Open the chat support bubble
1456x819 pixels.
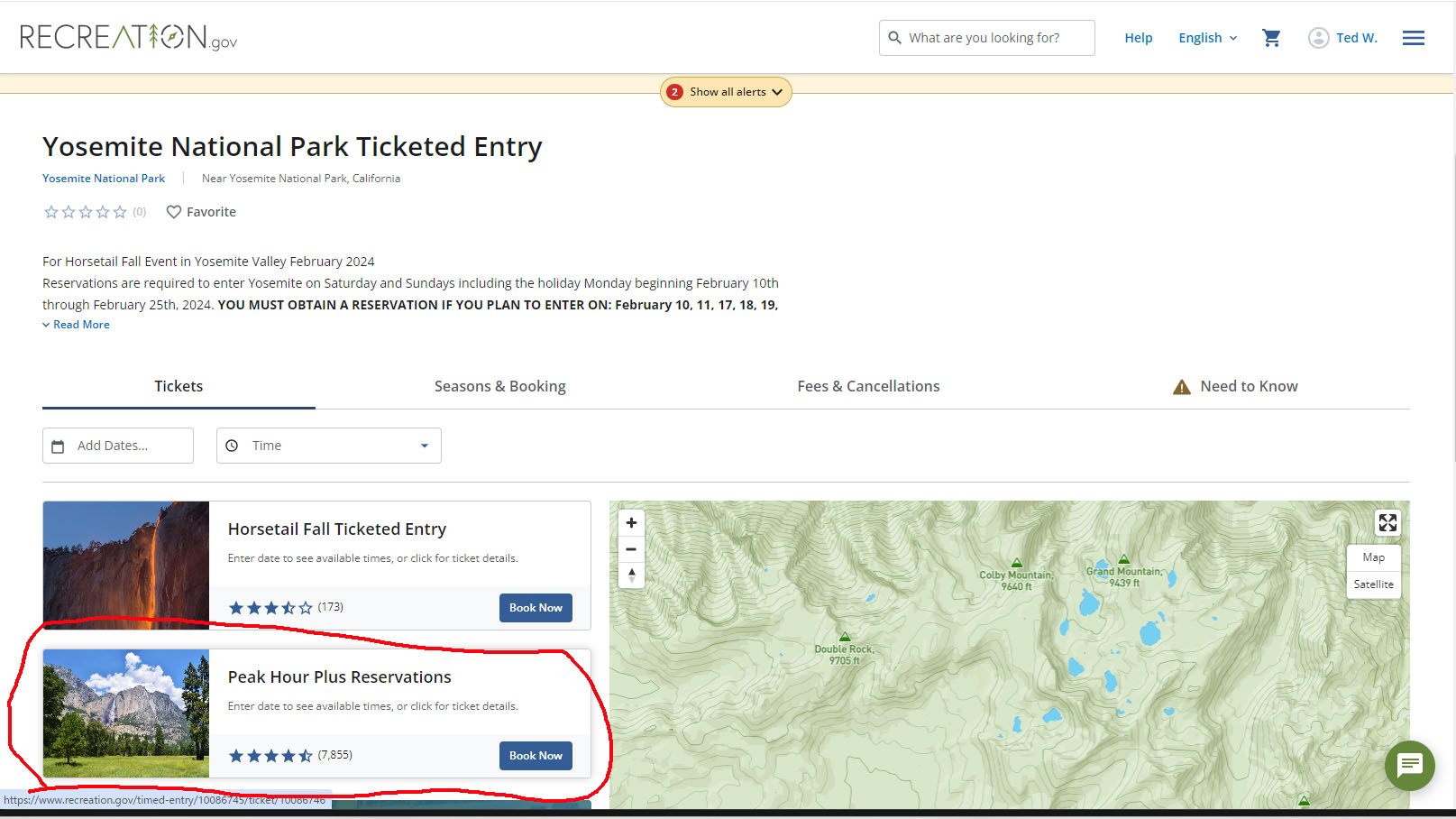click(x=1409, y=766)
